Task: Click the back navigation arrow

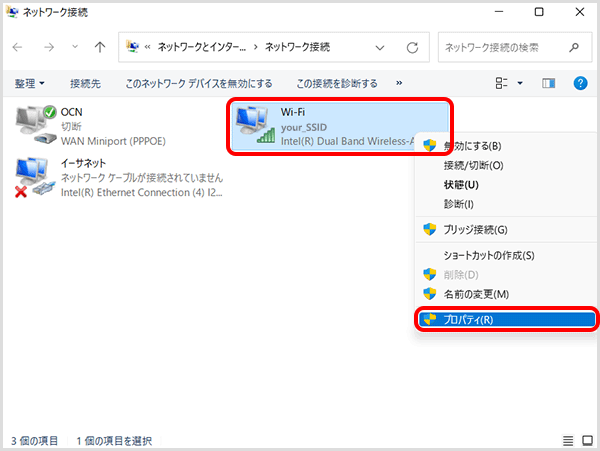Action: 19,47
